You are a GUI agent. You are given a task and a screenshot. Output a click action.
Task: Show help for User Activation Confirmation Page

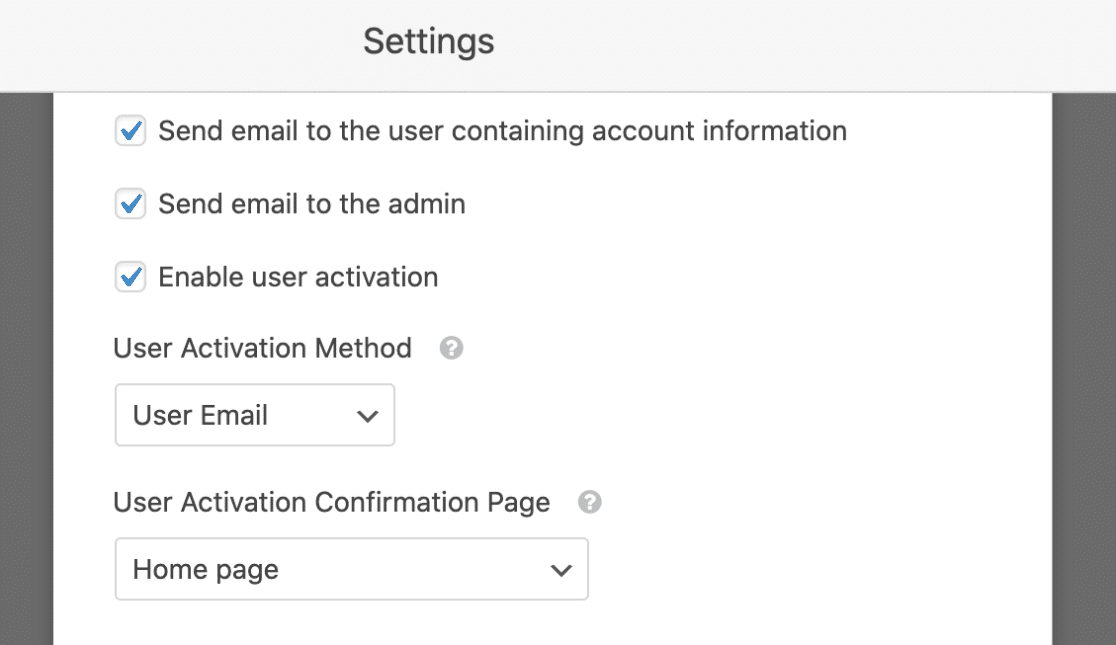(x=589, y=502)
